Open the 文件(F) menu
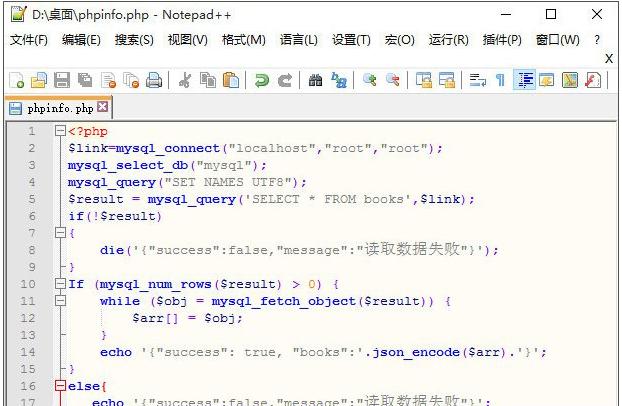This screenshot has height=406, width=622. tap(29, 40)
